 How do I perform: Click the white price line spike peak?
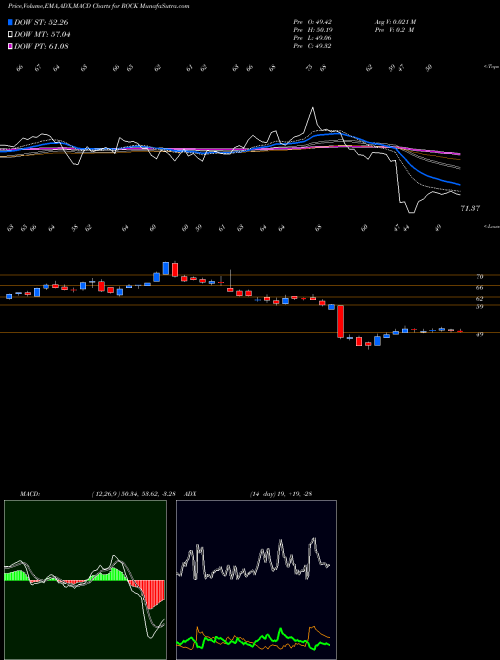[313, 108]
